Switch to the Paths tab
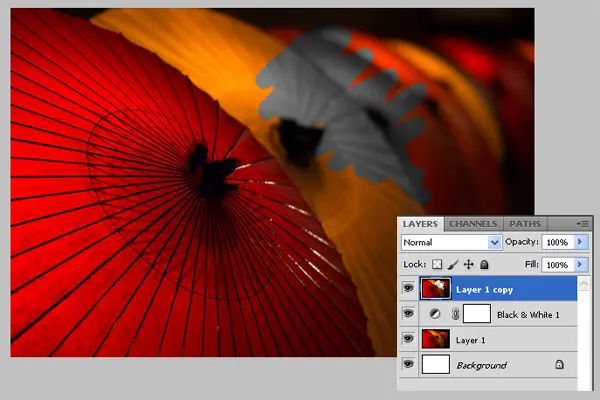The height and width of the screenshot is (400, 600). pyautogui.click(x=525, y=224)
